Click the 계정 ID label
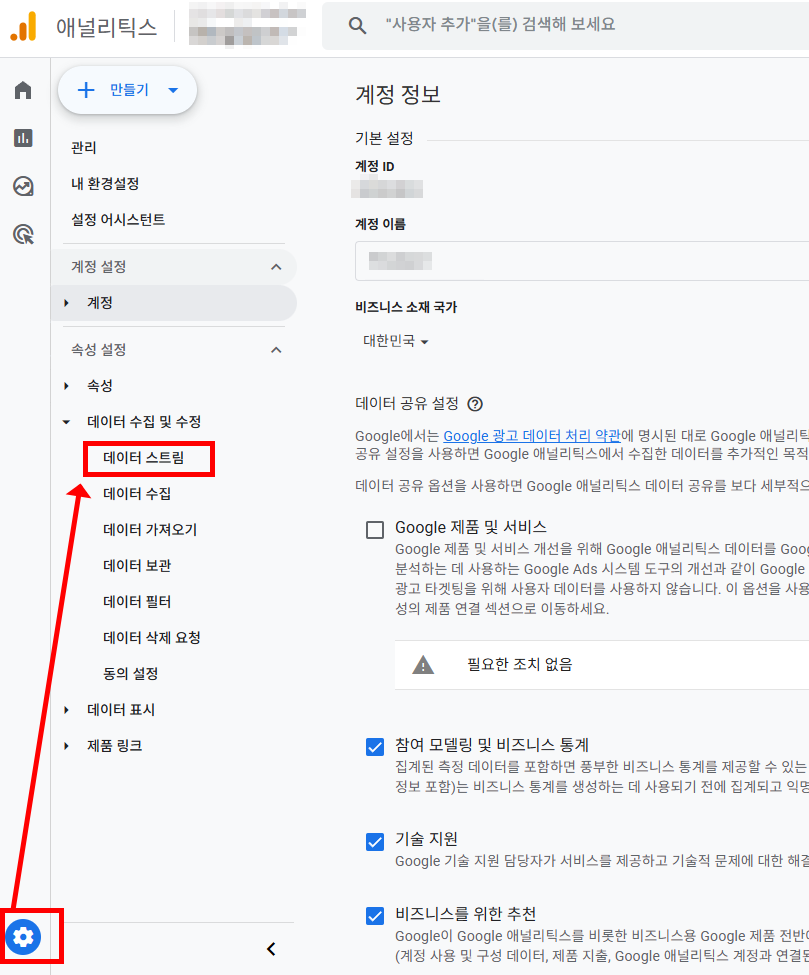Image resolution: width=809 pixels, height=975 pixels. point(374,167)
